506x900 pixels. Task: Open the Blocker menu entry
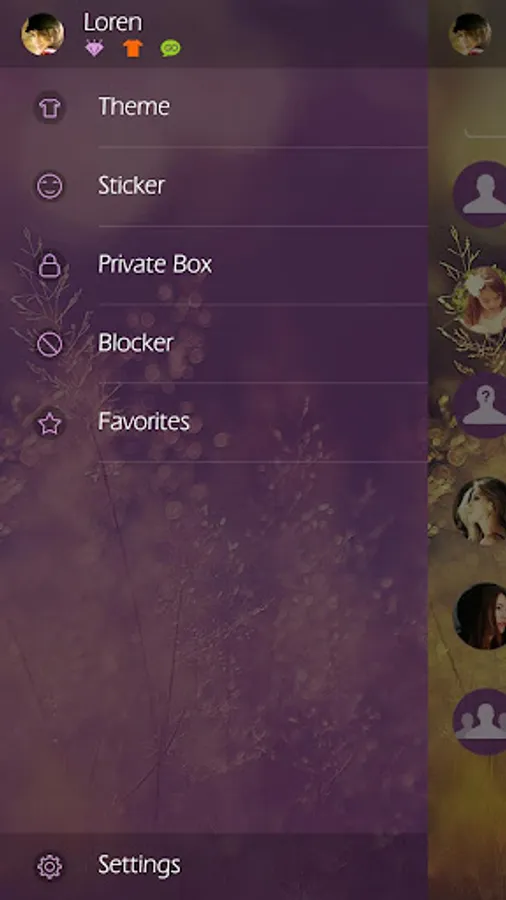pyautogui.click(x=214, y=344)
